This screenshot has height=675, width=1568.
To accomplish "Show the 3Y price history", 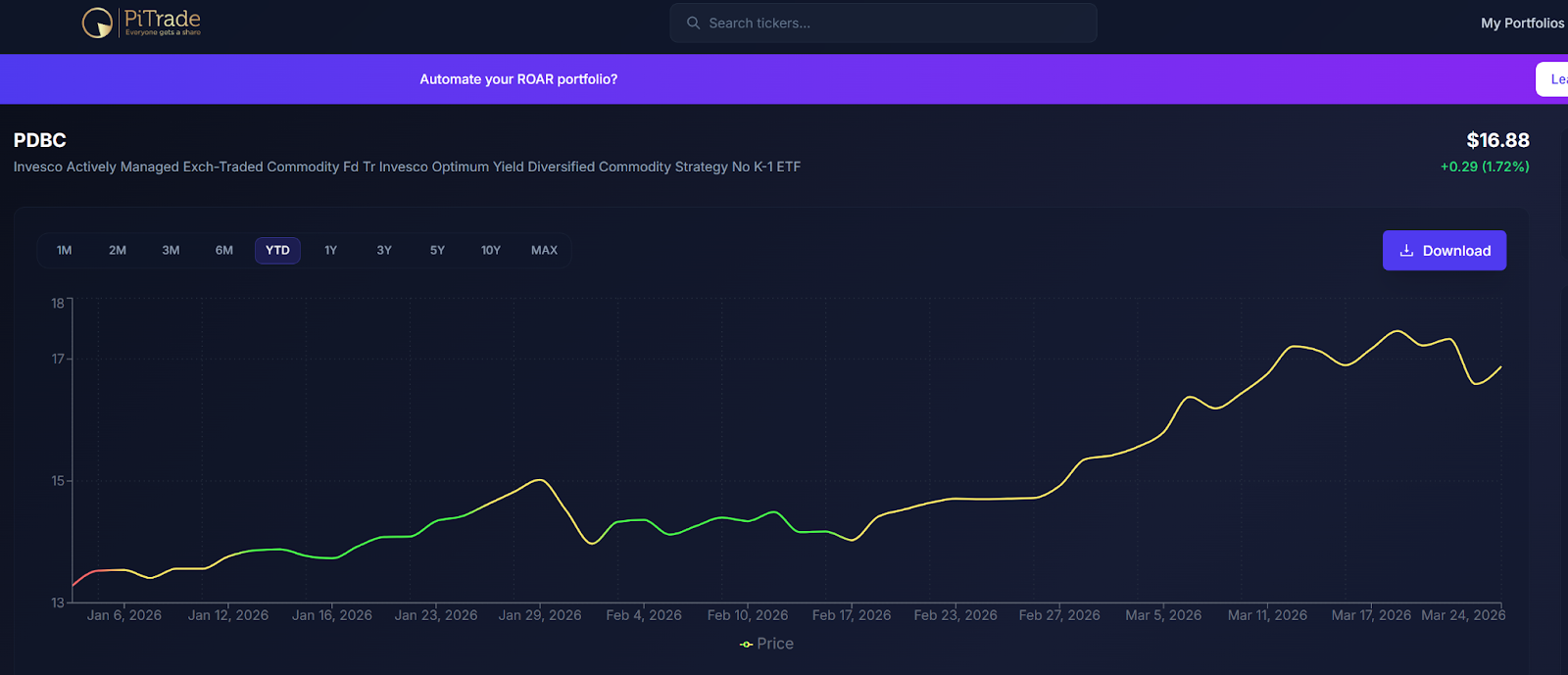I will [x=384, y=251].
